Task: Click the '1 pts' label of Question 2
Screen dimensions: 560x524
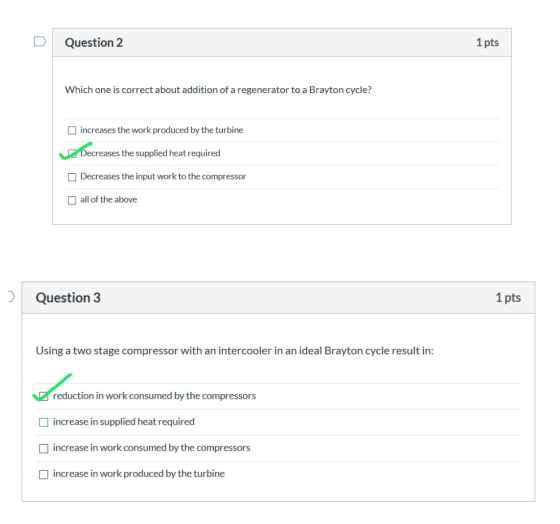Action: (487, 43)
